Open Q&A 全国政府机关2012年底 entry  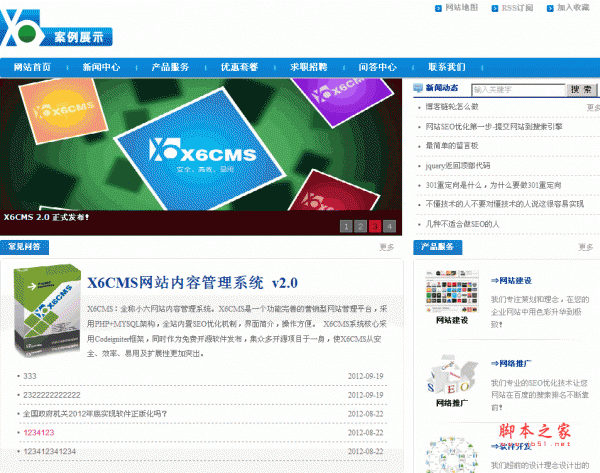95,414
